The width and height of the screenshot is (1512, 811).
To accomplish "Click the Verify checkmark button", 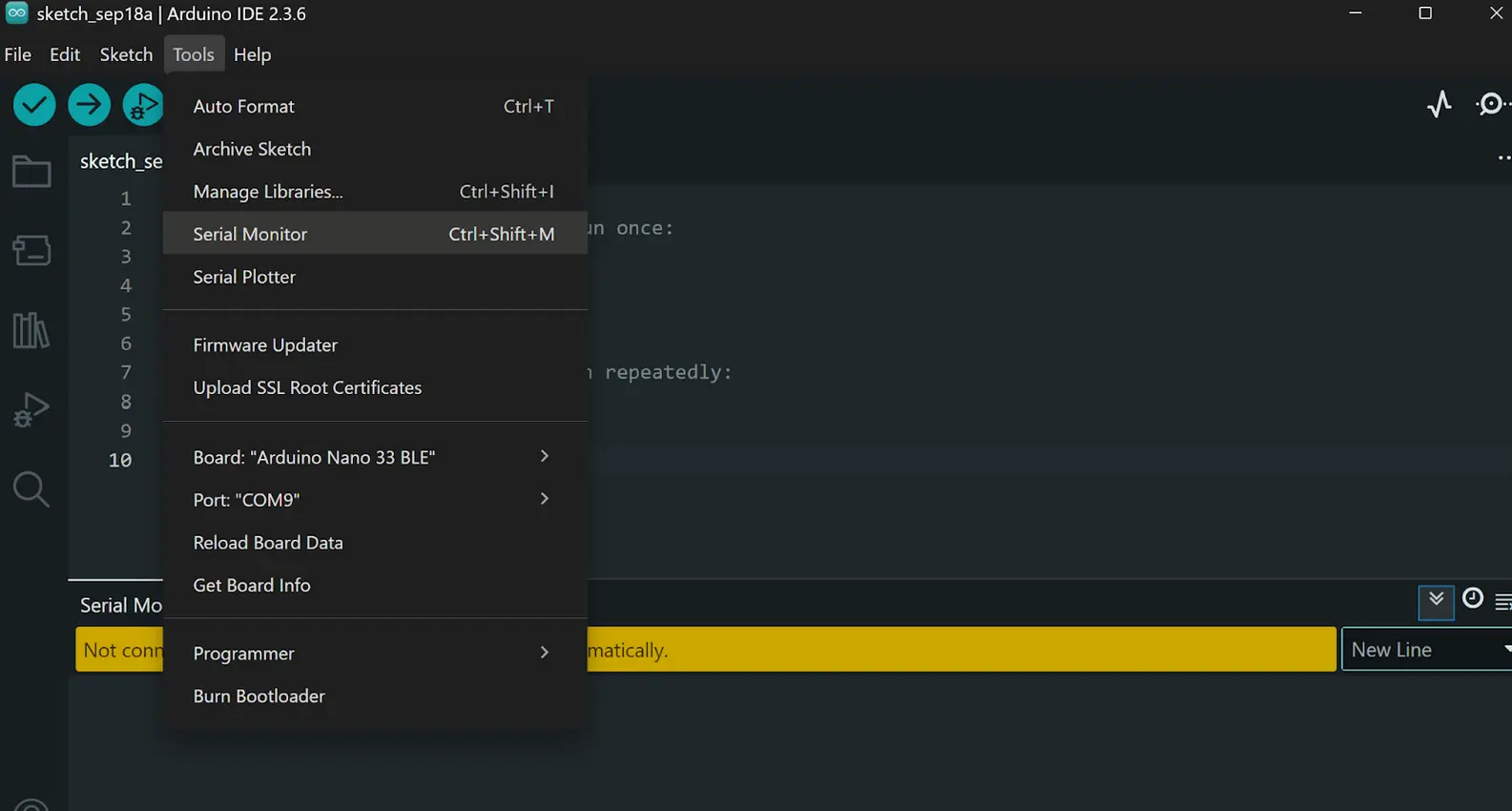I will (34, 105).
